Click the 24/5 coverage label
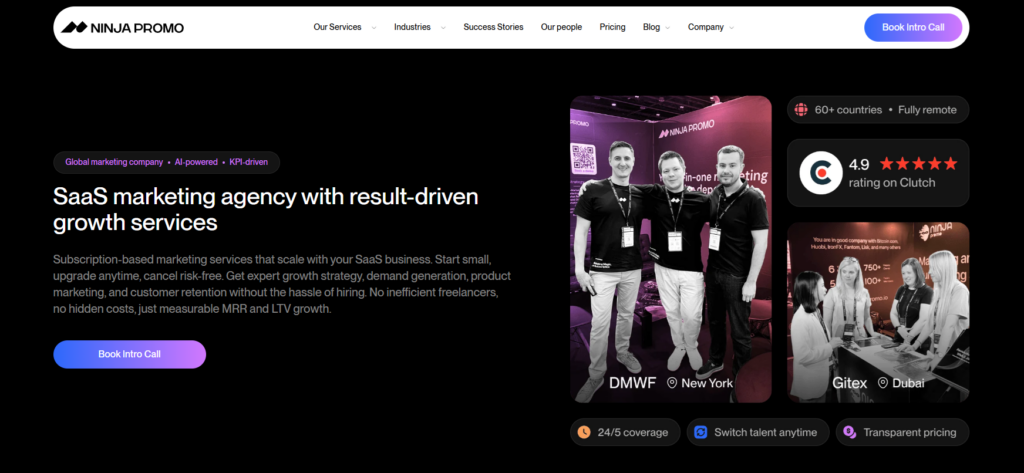Image resolution: width=1024 pixels, height=473 pixels. pos(632,432)
